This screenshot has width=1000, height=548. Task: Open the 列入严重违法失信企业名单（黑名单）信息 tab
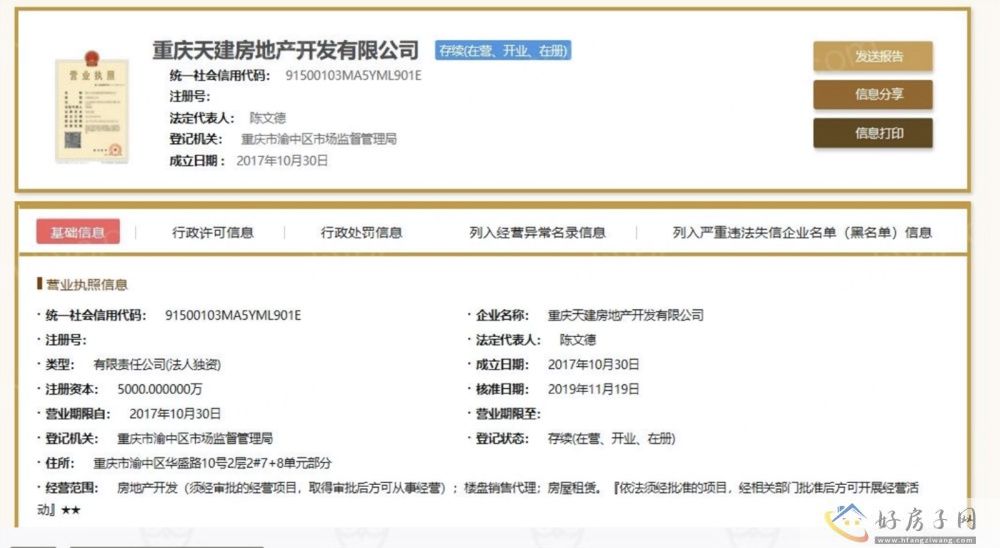pyautogui.click(x=802, y=232)
